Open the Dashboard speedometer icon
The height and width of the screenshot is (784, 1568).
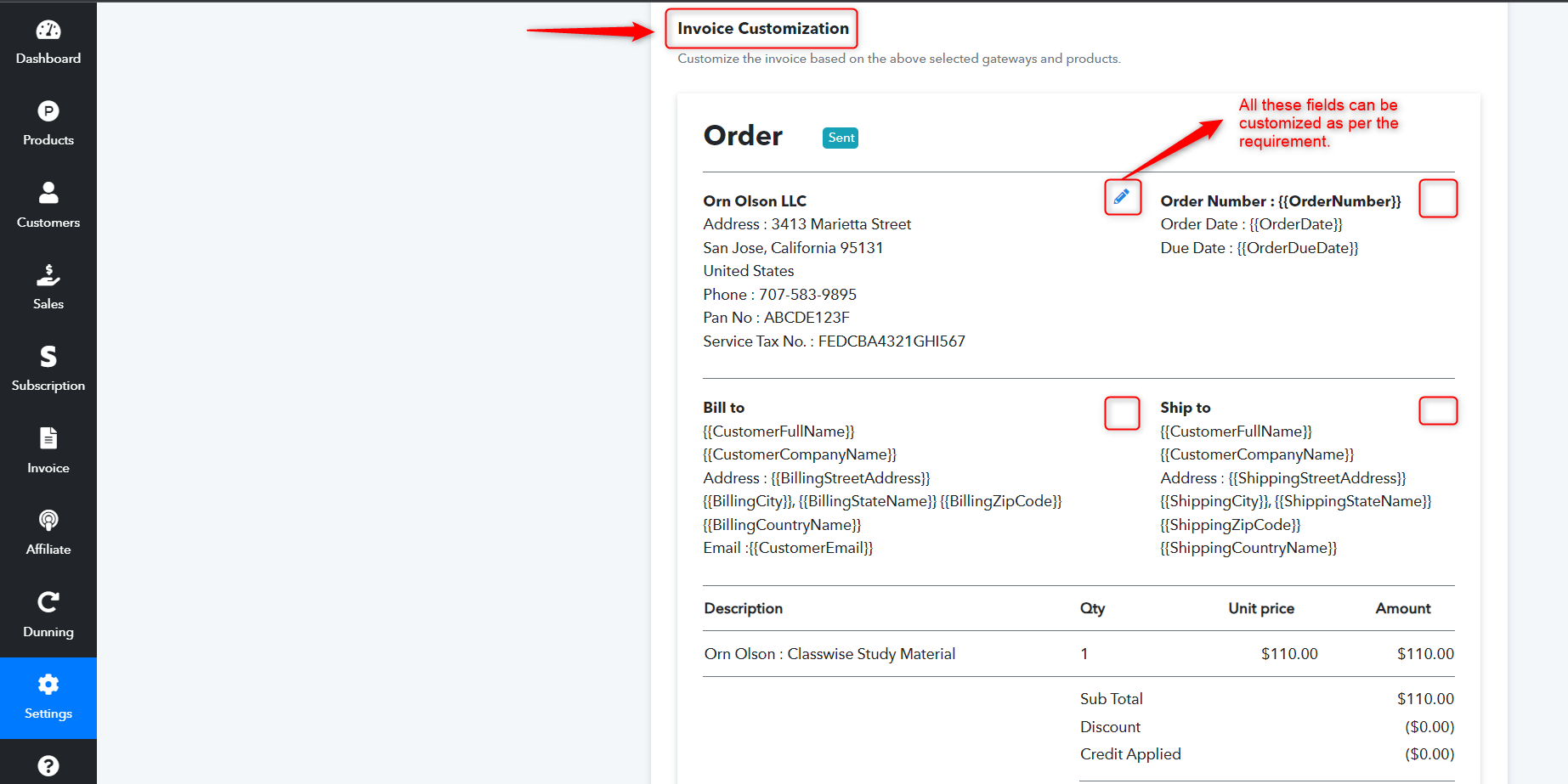point(48,30)
